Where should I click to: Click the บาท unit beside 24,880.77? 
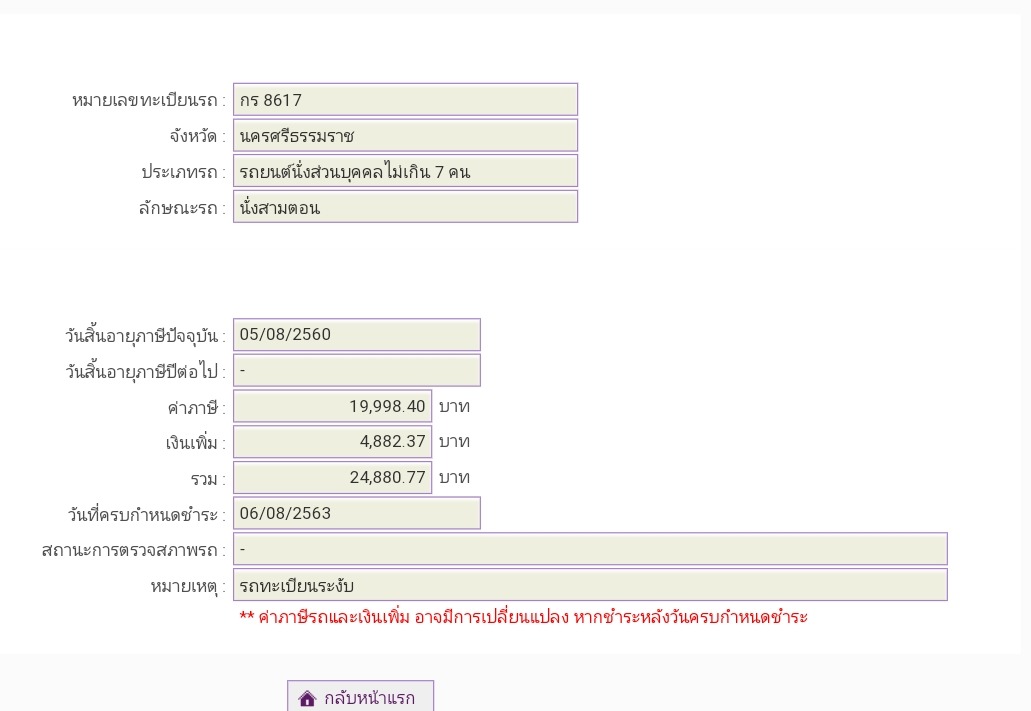click(454, 478)
